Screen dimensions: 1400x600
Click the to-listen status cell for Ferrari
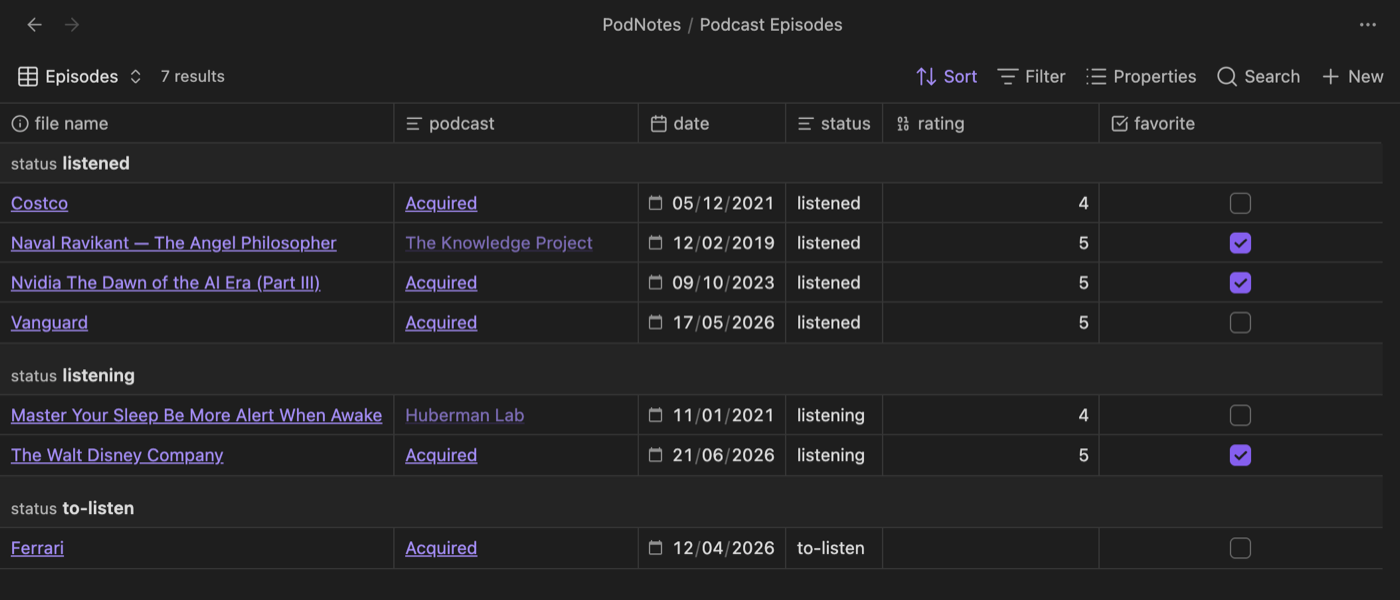coord(831,548)
